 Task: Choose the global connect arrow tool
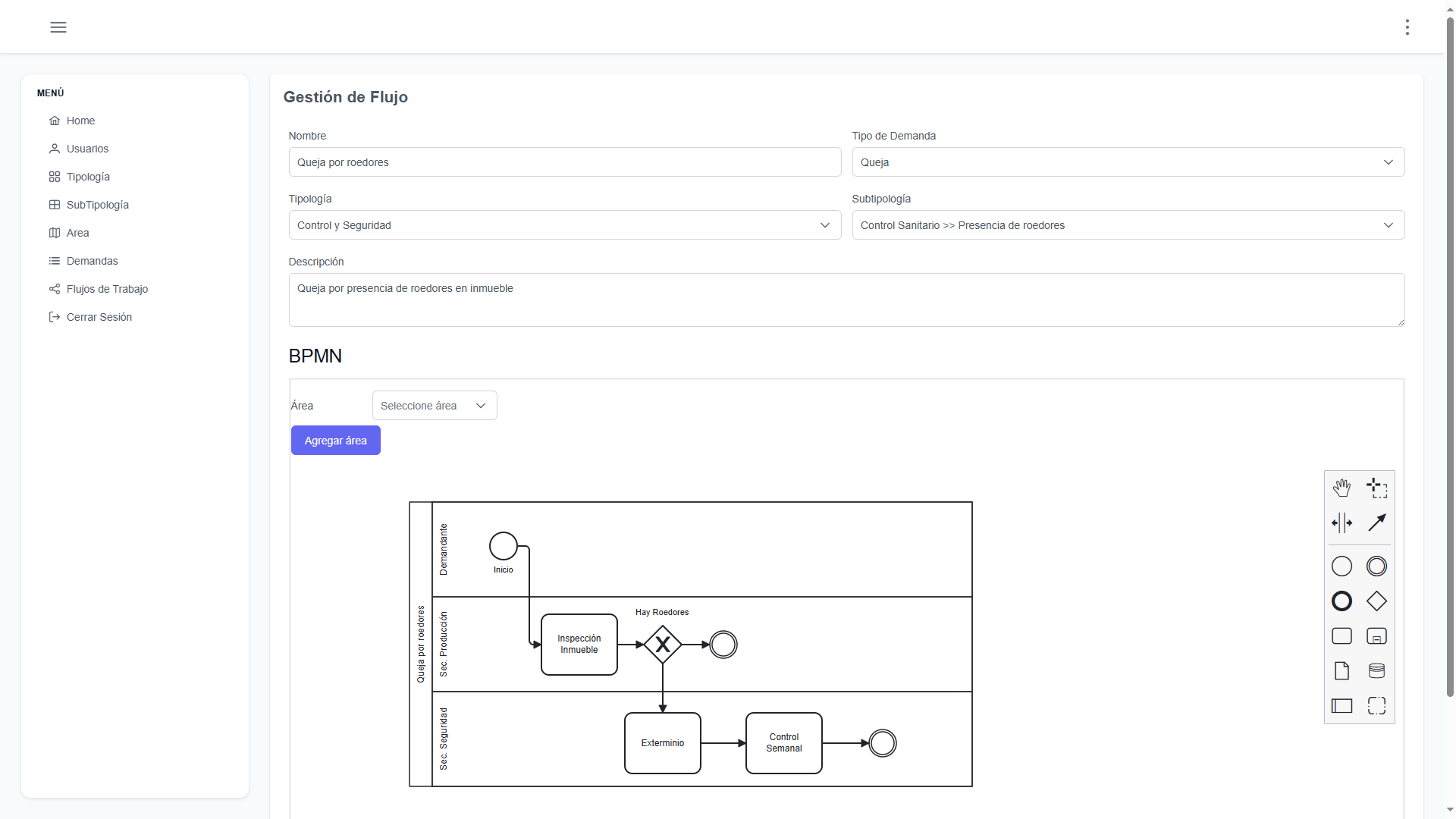click(x=1376, y=522)
